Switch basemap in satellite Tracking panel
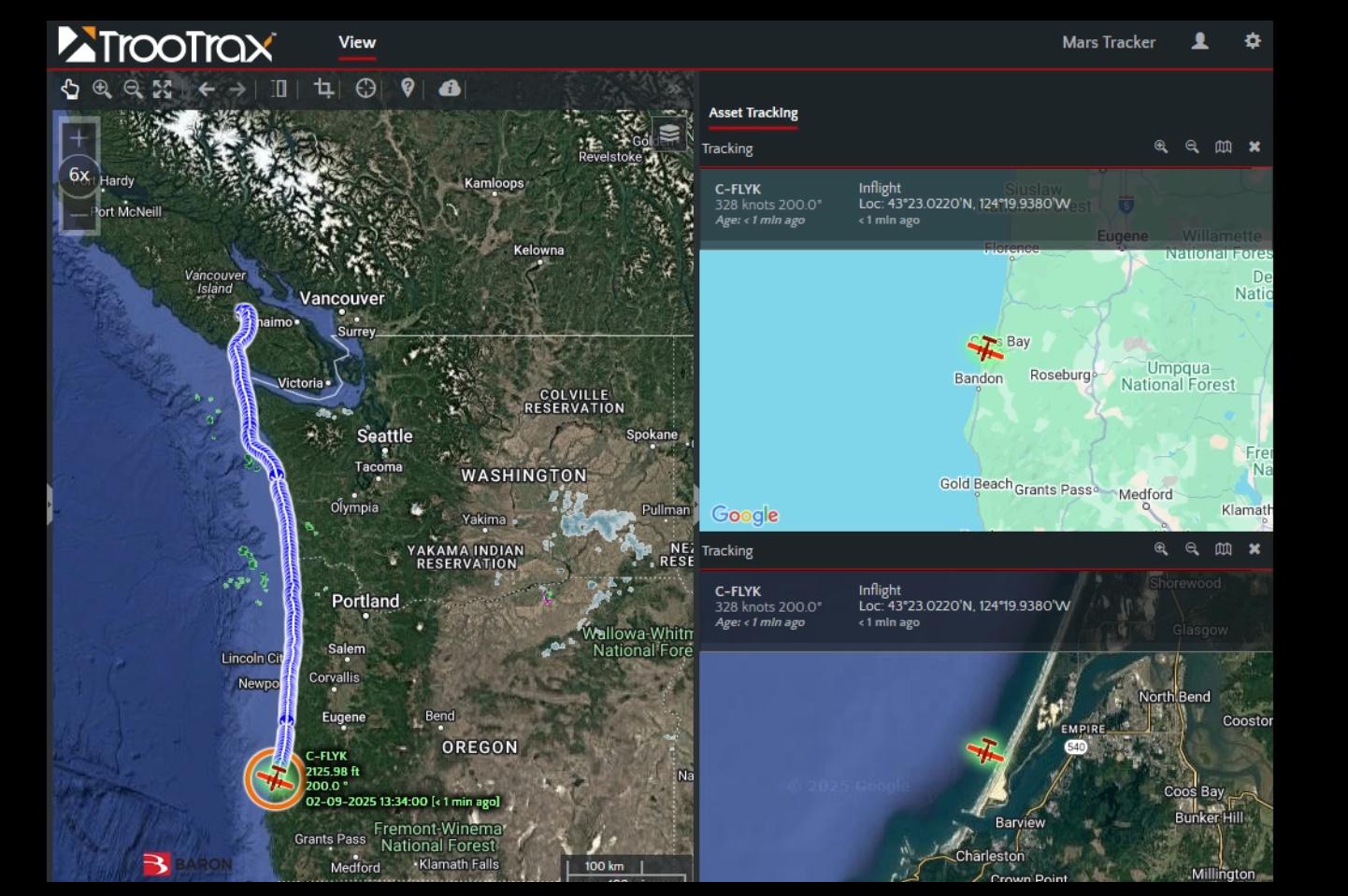Image resolution: width=1348 pixels, height=896 pixels. pyautogui.click(x=1224, y=549)
